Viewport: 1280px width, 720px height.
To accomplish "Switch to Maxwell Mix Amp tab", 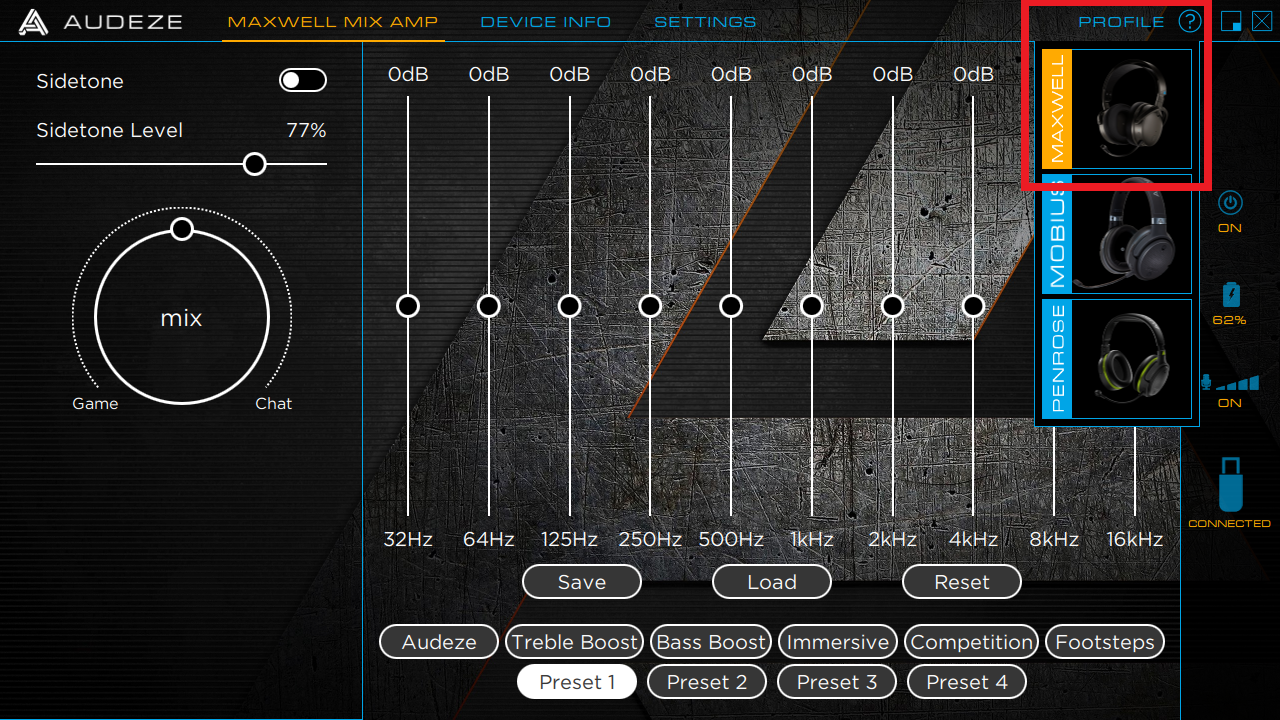I will 333,22.
